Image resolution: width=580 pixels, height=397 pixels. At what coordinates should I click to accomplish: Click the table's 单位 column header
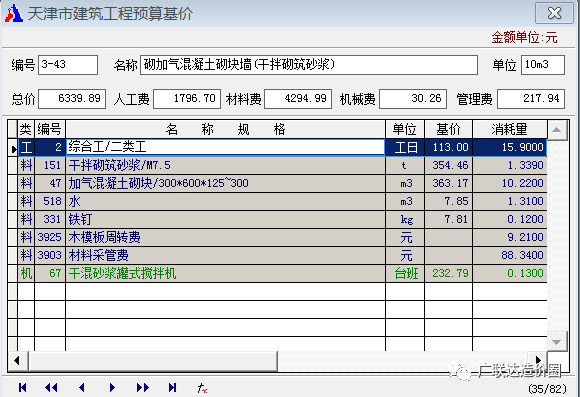405,129
